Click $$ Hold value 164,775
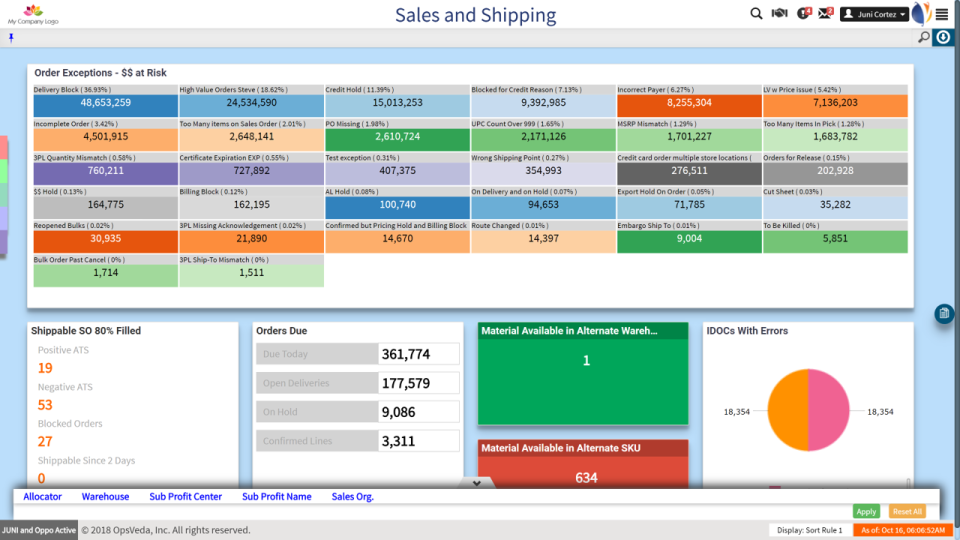 tap(105, 205)
